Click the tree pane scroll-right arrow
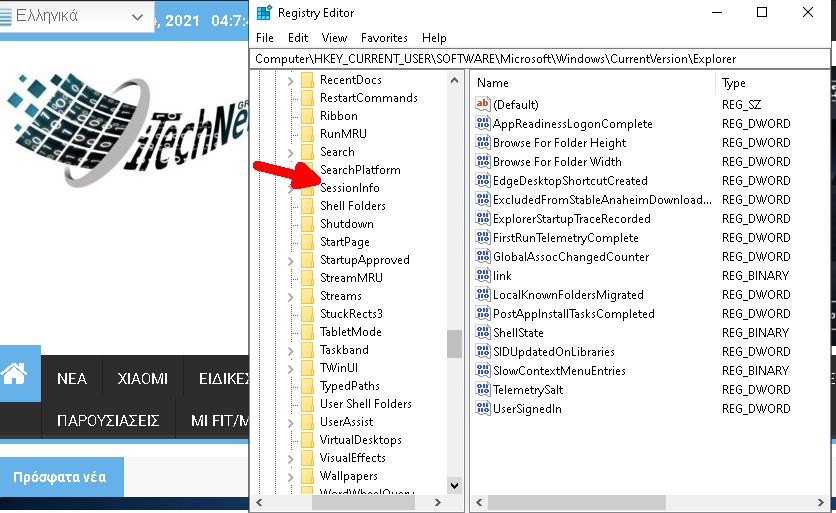 pos(438,502)
